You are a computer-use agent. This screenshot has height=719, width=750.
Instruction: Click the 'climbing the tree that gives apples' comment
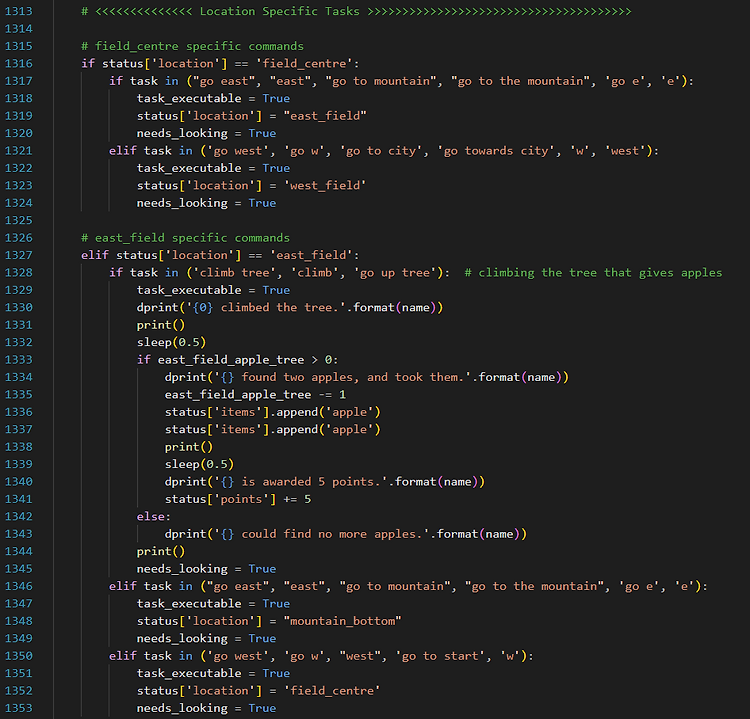coord(593,273)
